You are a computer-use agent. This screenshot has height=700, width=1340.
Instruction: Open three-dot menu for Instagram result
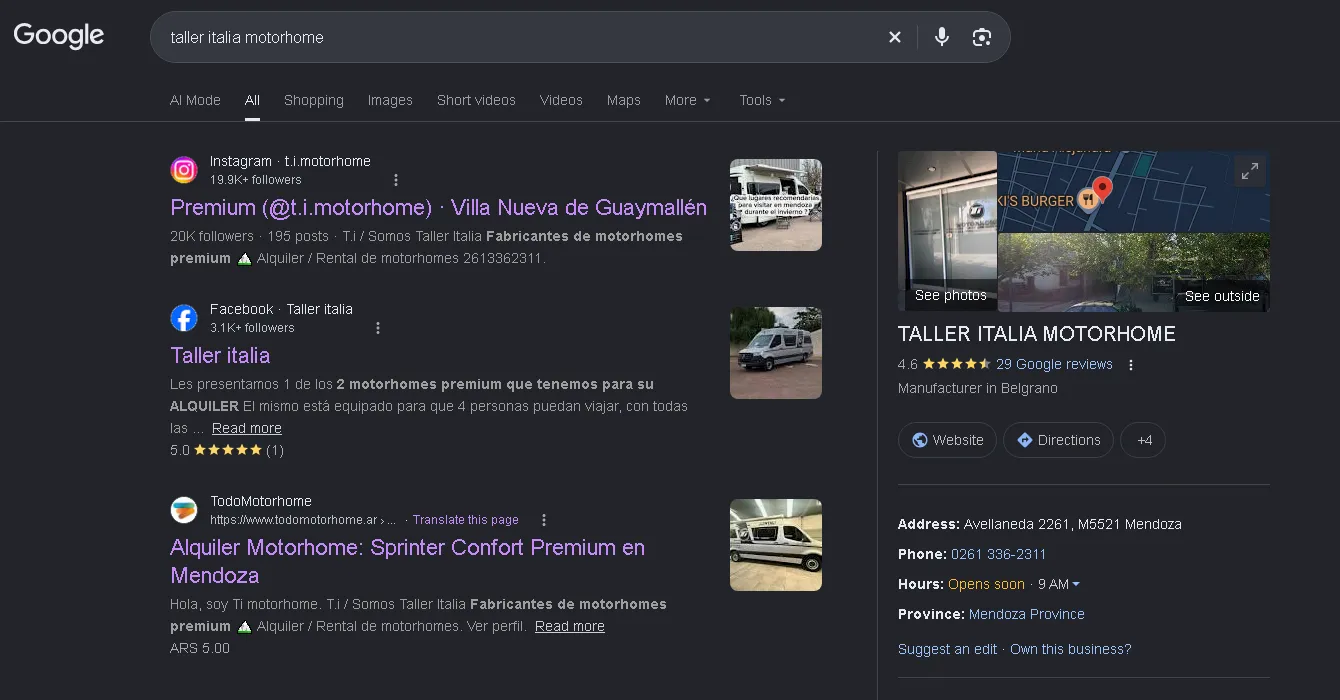[396, 180]
